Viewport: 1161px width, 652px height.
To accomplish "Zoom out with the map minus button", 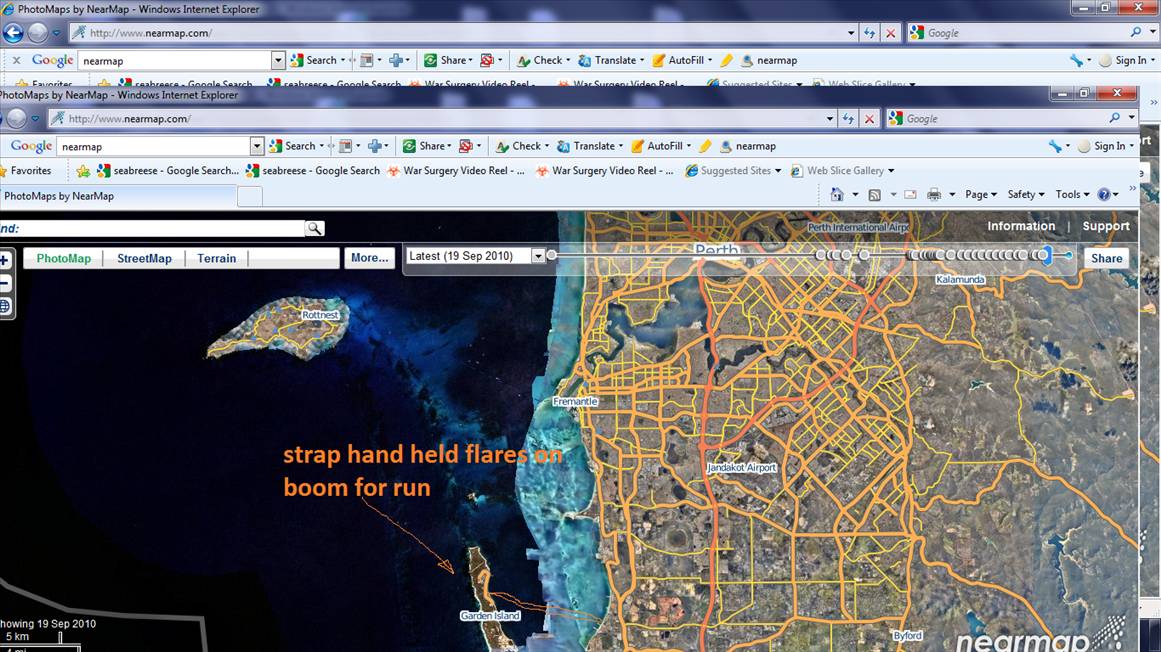I will (5, 284).
